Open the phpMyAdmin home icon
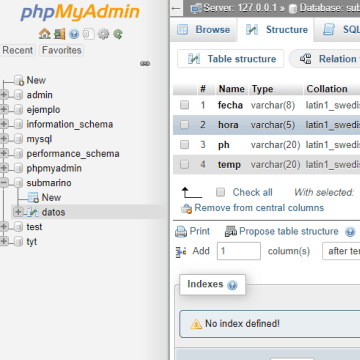 45,34
